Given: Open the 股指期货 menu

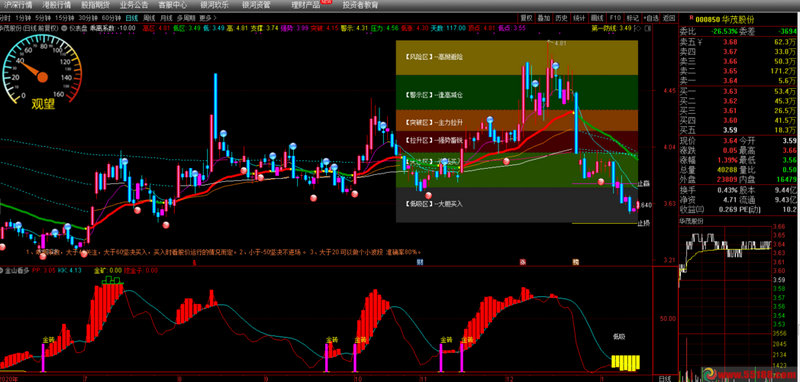Looking at the screenshot, I should [95, 5].
